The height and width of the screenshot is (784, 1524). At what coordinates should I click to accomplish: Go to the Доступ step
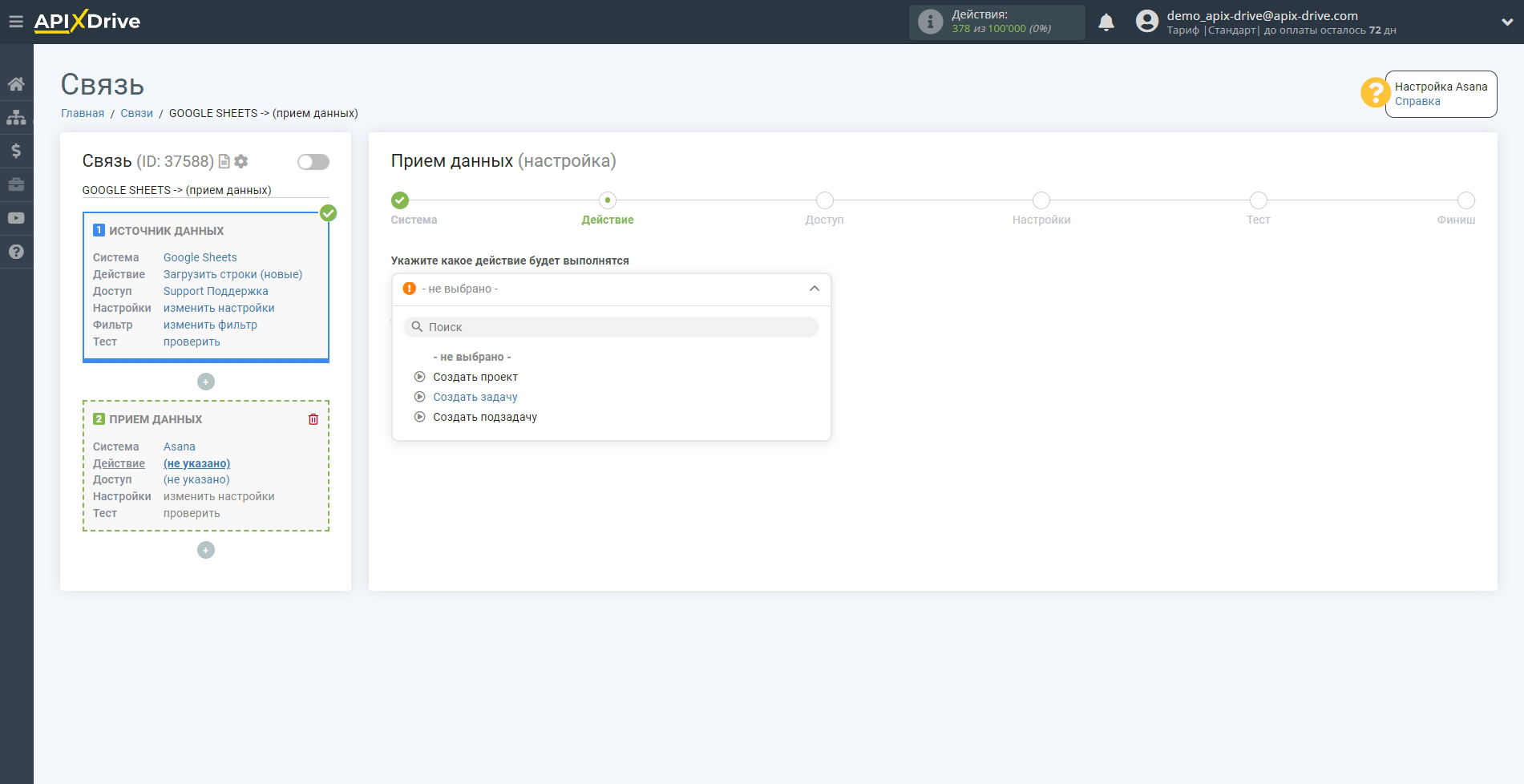tap(824, 200)
